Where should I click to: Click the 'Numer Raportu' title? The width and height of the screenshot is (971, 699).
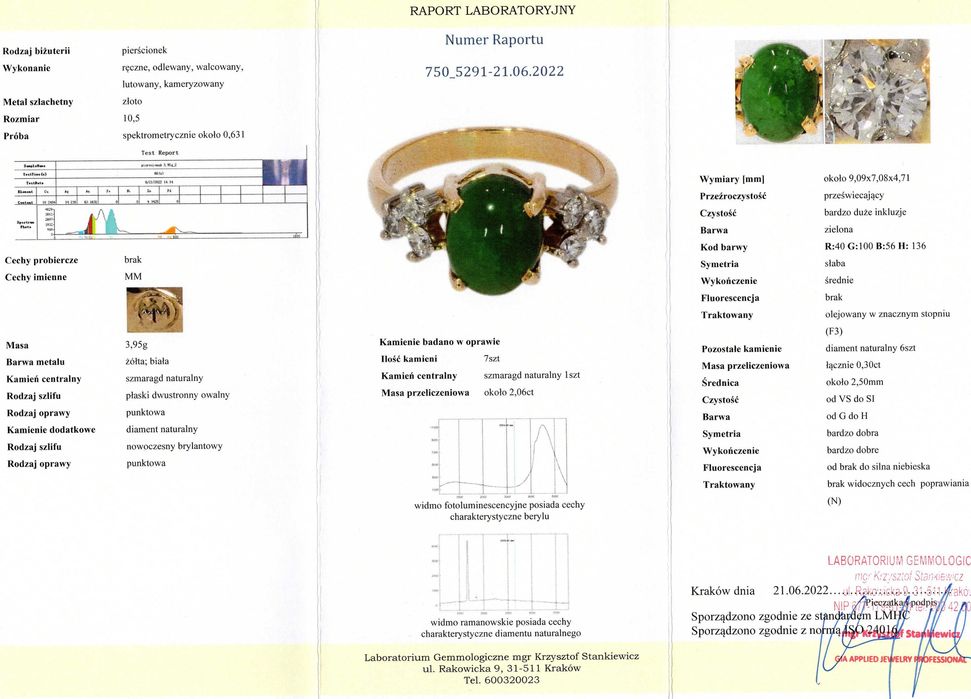point(494,40)
